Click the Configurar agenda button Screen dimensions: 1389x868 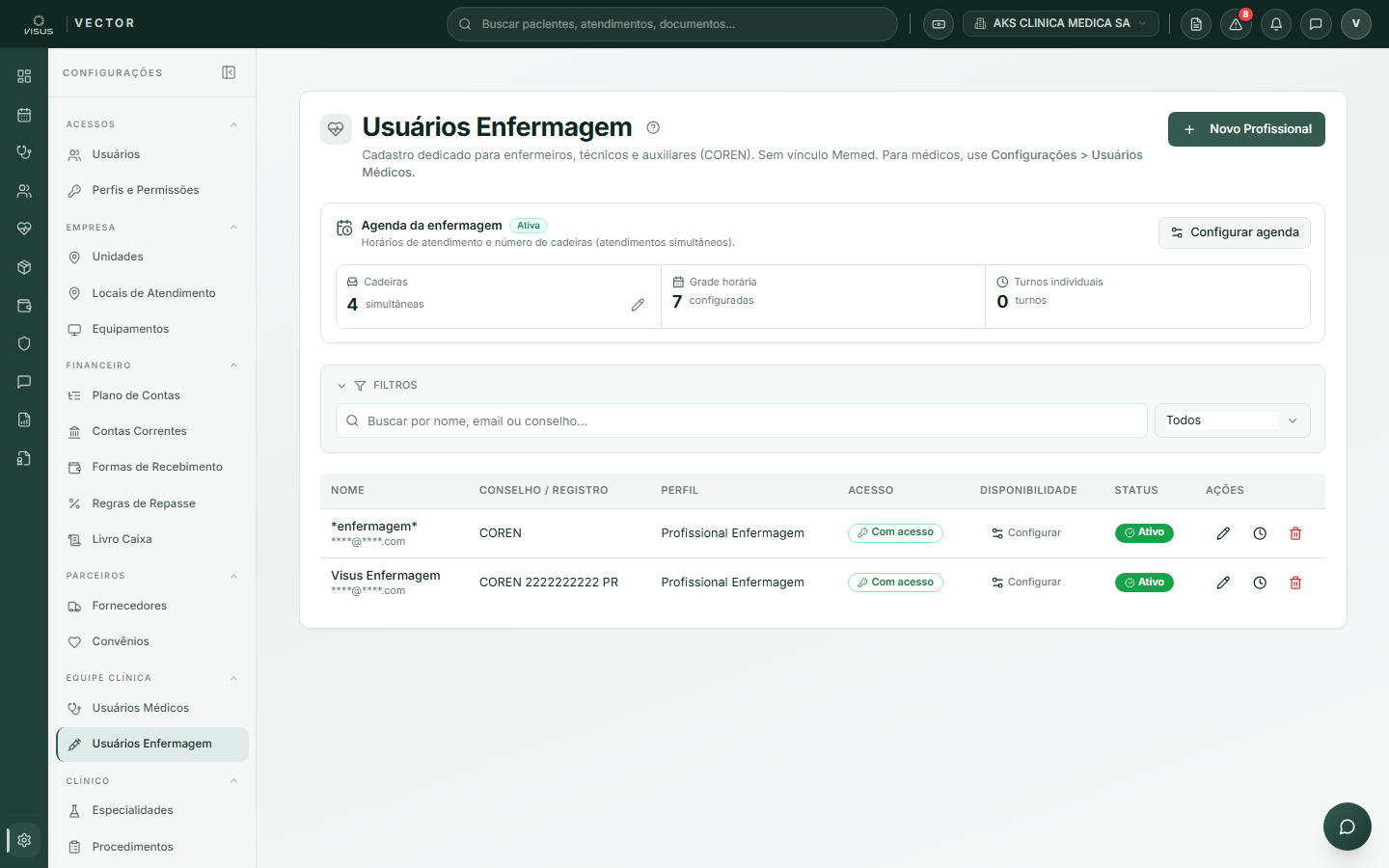(x=1235, y=232)
